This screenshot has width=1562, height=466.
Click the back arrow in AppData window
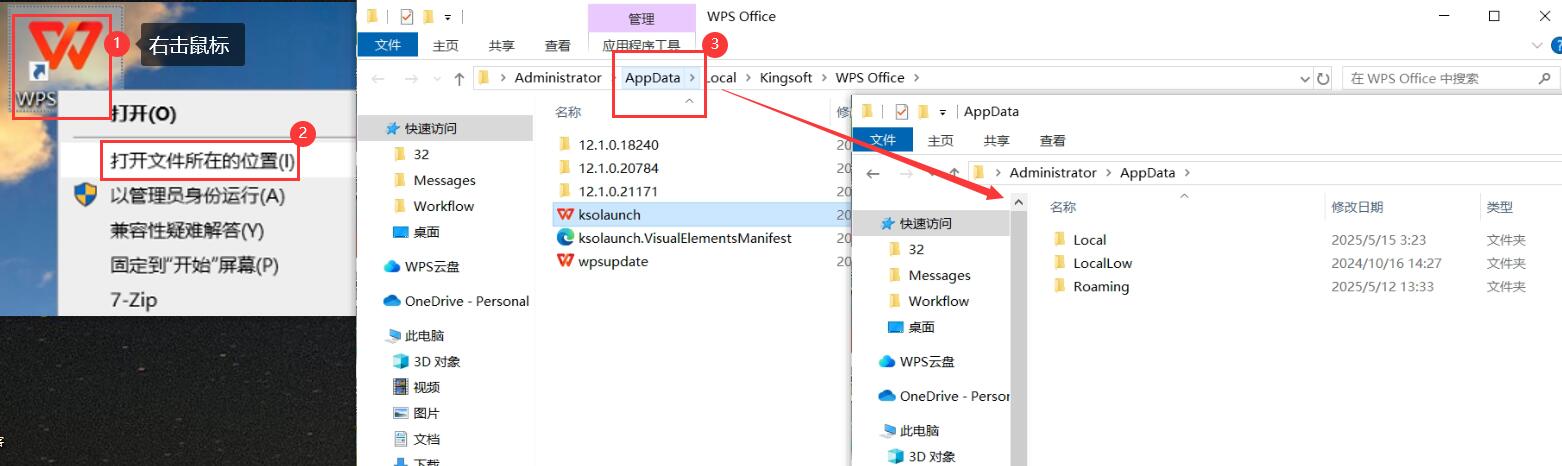tap(873, 174)
